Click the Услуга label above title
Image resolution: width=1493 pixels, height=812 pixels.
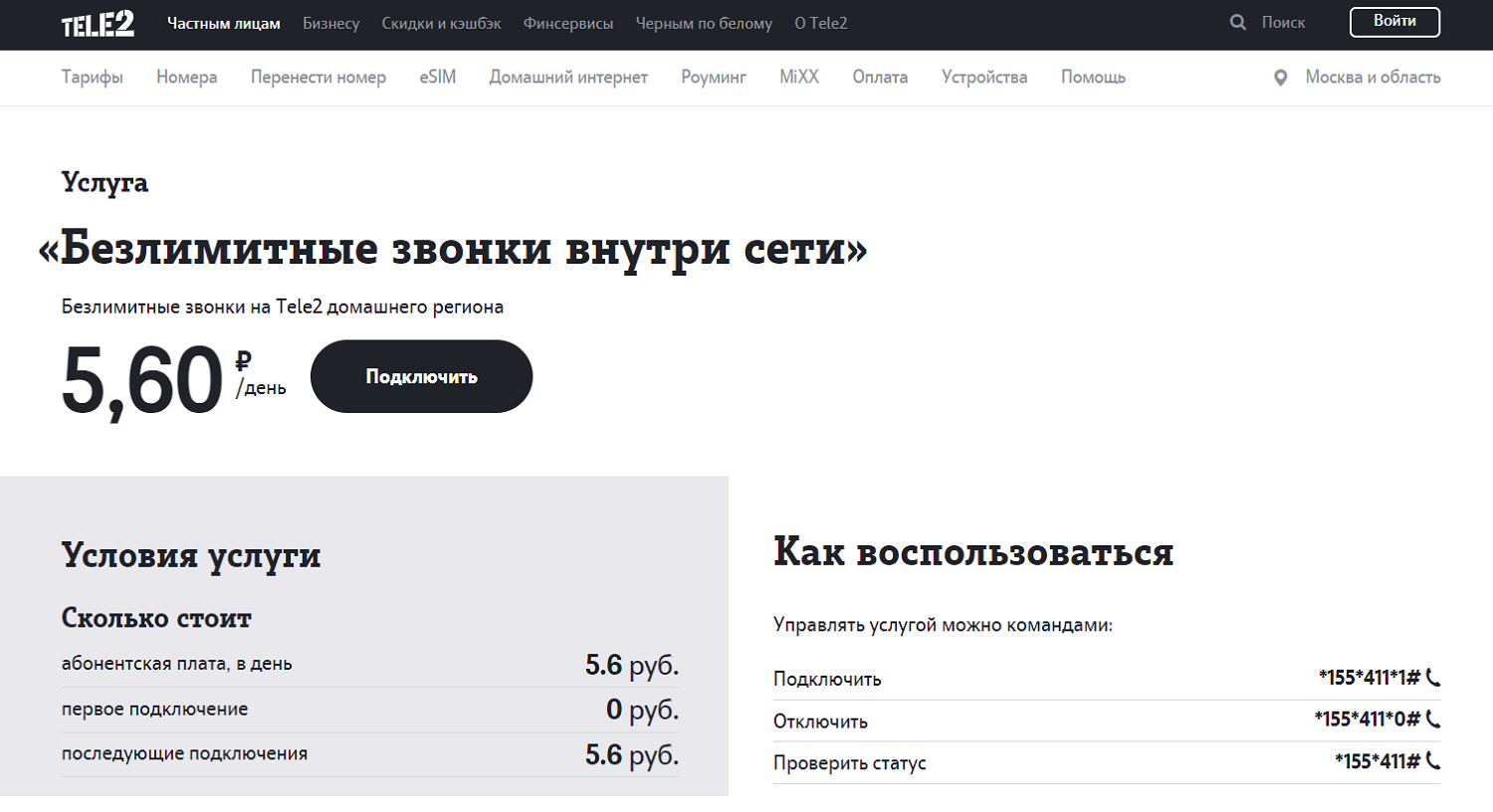[x=105, y=183]
